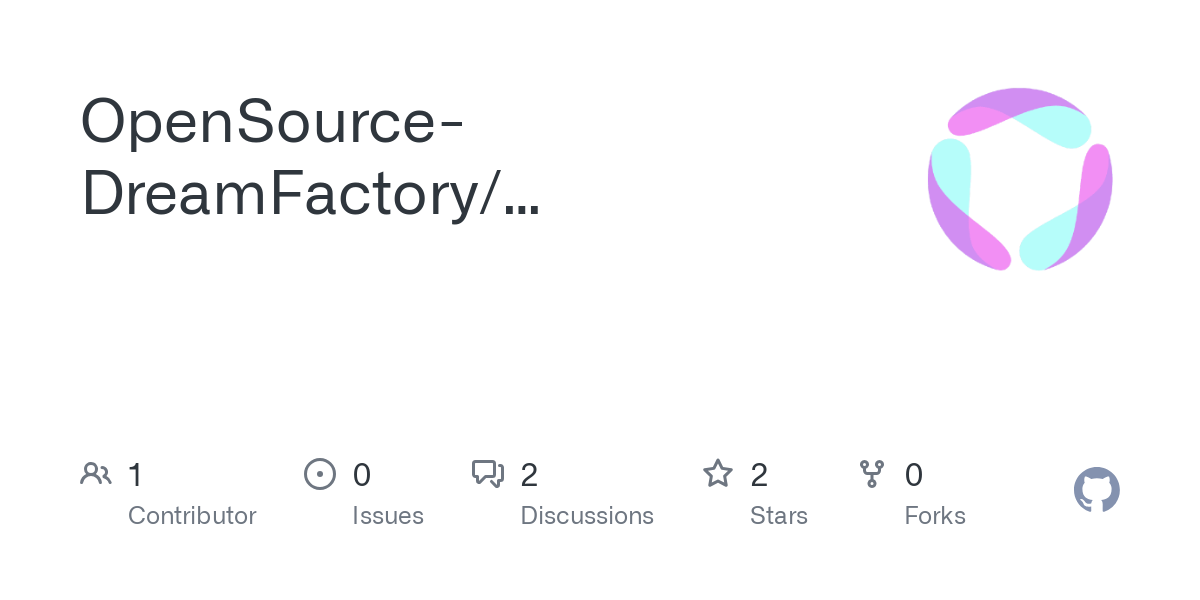1200x600 pixels.
Task: Click the discussions count number 2
Action: (529, 475)
